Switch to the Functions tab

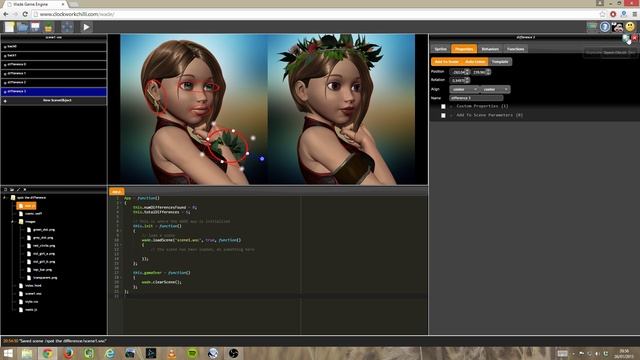tap(515, 49)
